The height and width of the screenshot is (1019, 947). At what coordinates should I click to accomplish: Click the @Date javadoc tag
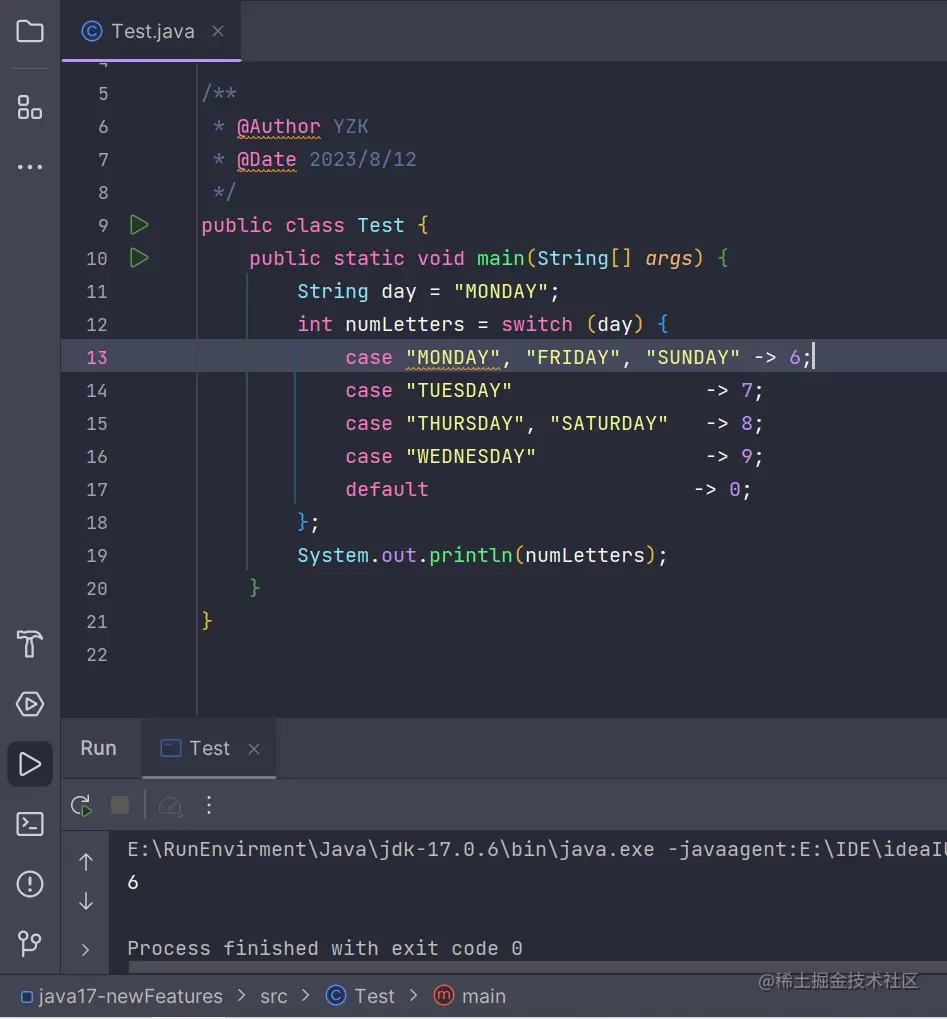pos(266,160)
